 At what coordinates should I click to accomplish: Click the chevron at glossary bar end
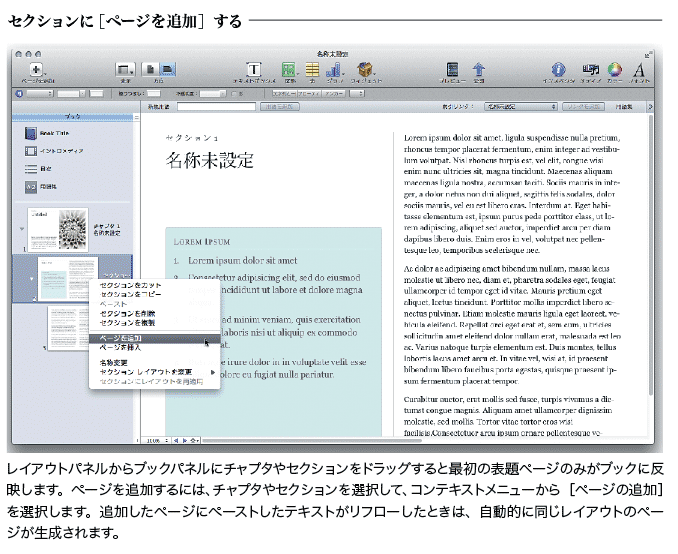(x=649, y=106)
